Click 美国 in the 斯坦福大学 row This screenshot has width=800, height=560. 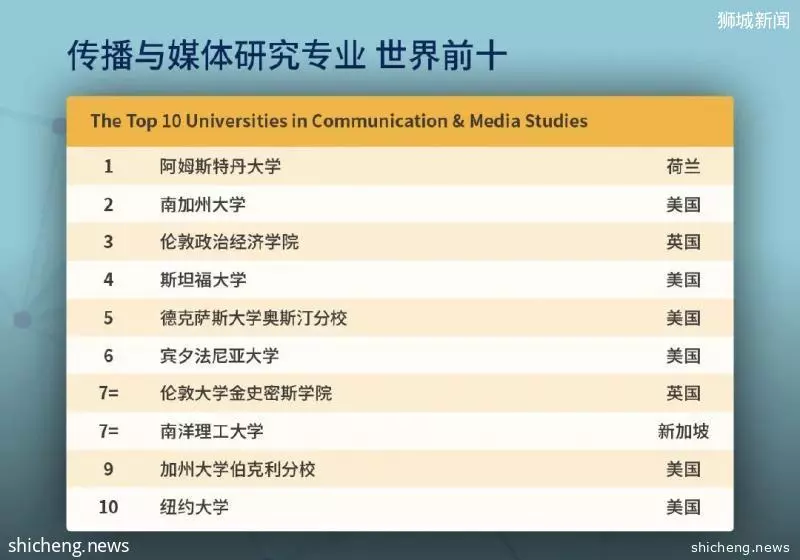(x=683, y=279)
